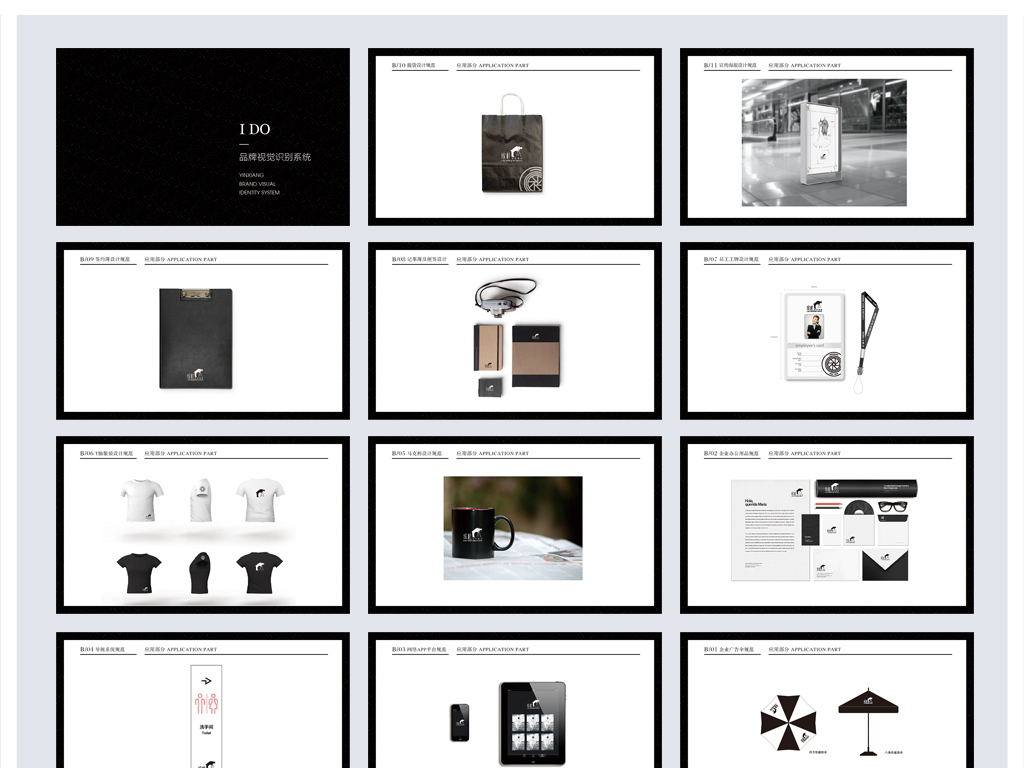Screen dimensions: 1024x768
Task: Open the black I DO cover slide
Action: [202, 136]
